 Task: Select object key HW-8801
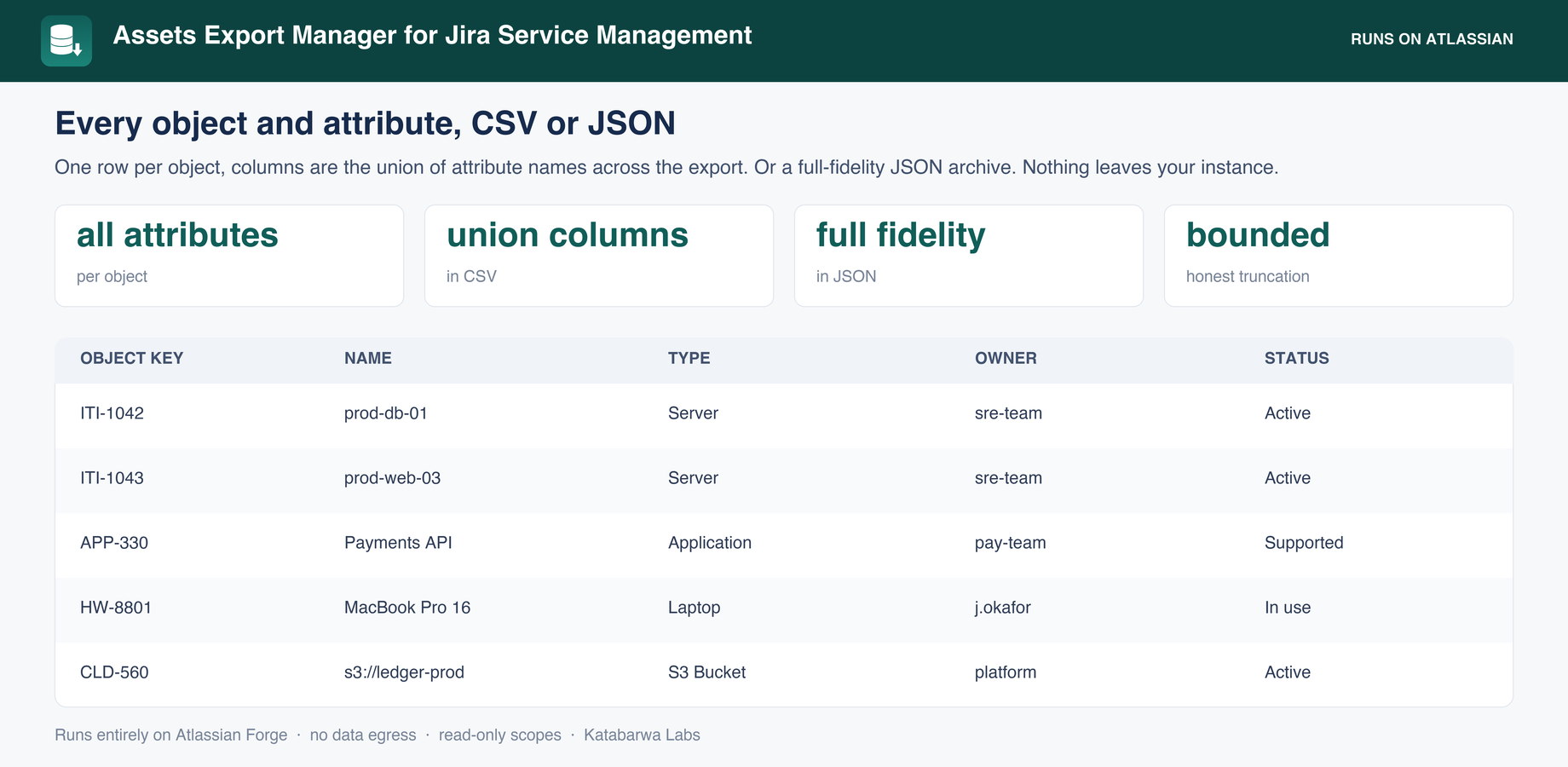[116, 608]
